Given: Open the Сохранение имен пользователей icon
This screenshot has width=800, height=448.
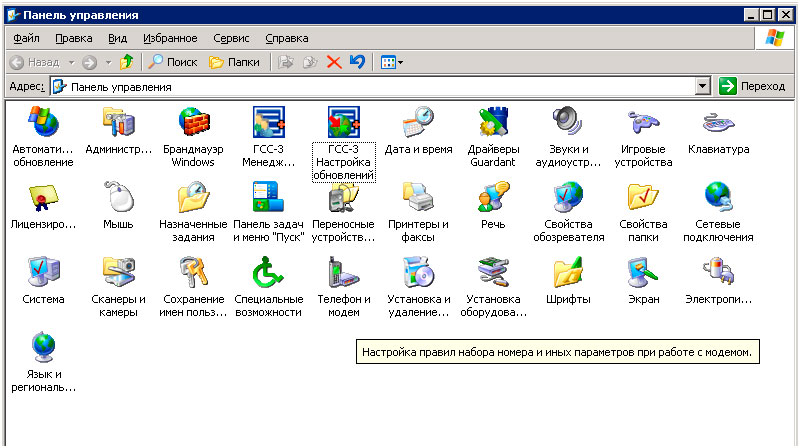Looking at the screenshot, I should coord(193,272).
